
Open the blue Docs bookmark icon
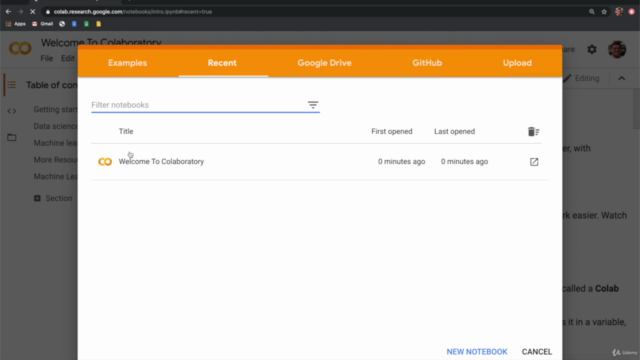click(74, 24)
